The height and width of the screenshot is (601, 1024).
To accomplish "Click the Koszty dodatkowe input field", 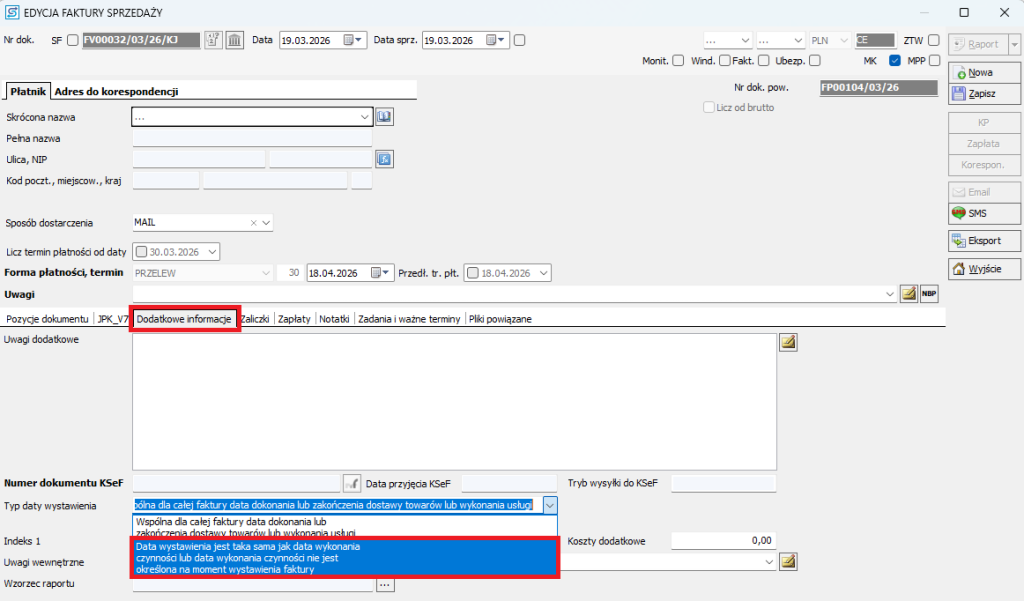I will coord(722,541).
